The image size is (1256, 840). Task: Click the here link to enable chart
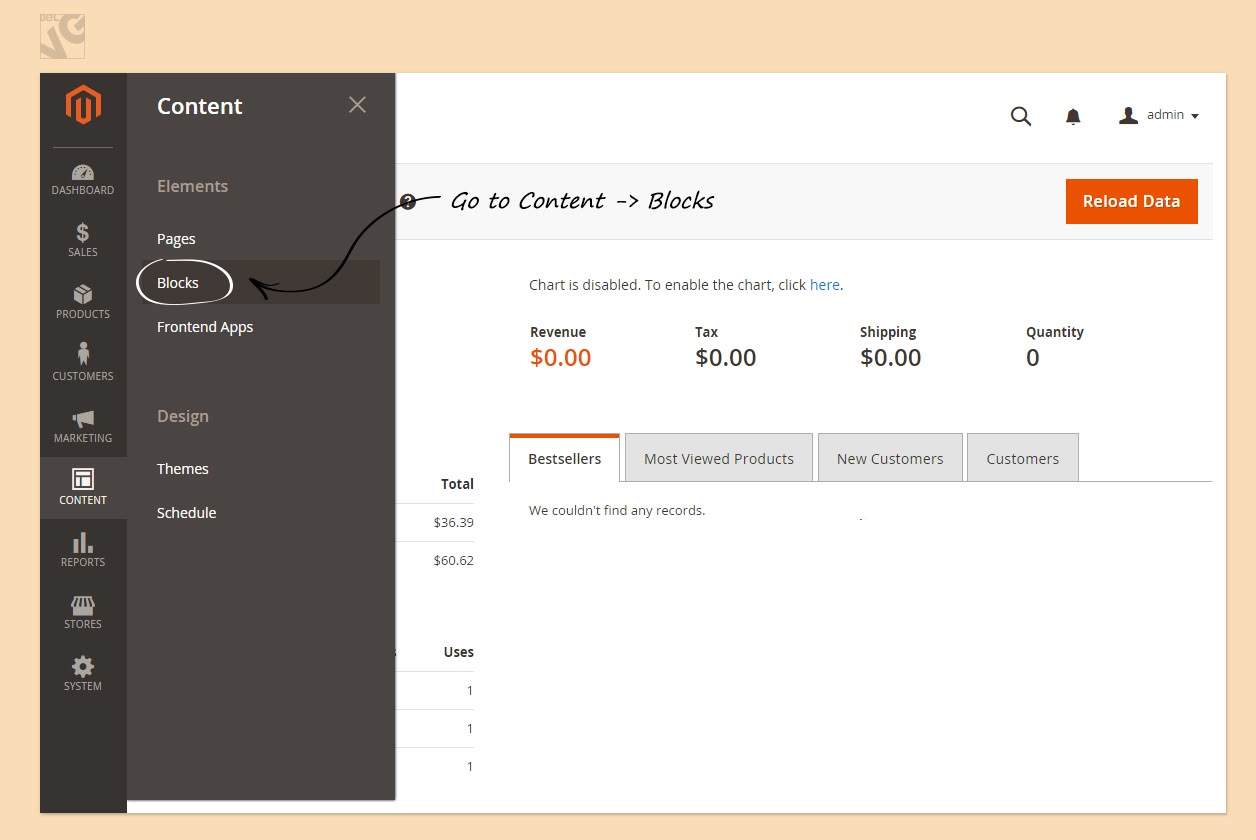(x=825, y=284)
